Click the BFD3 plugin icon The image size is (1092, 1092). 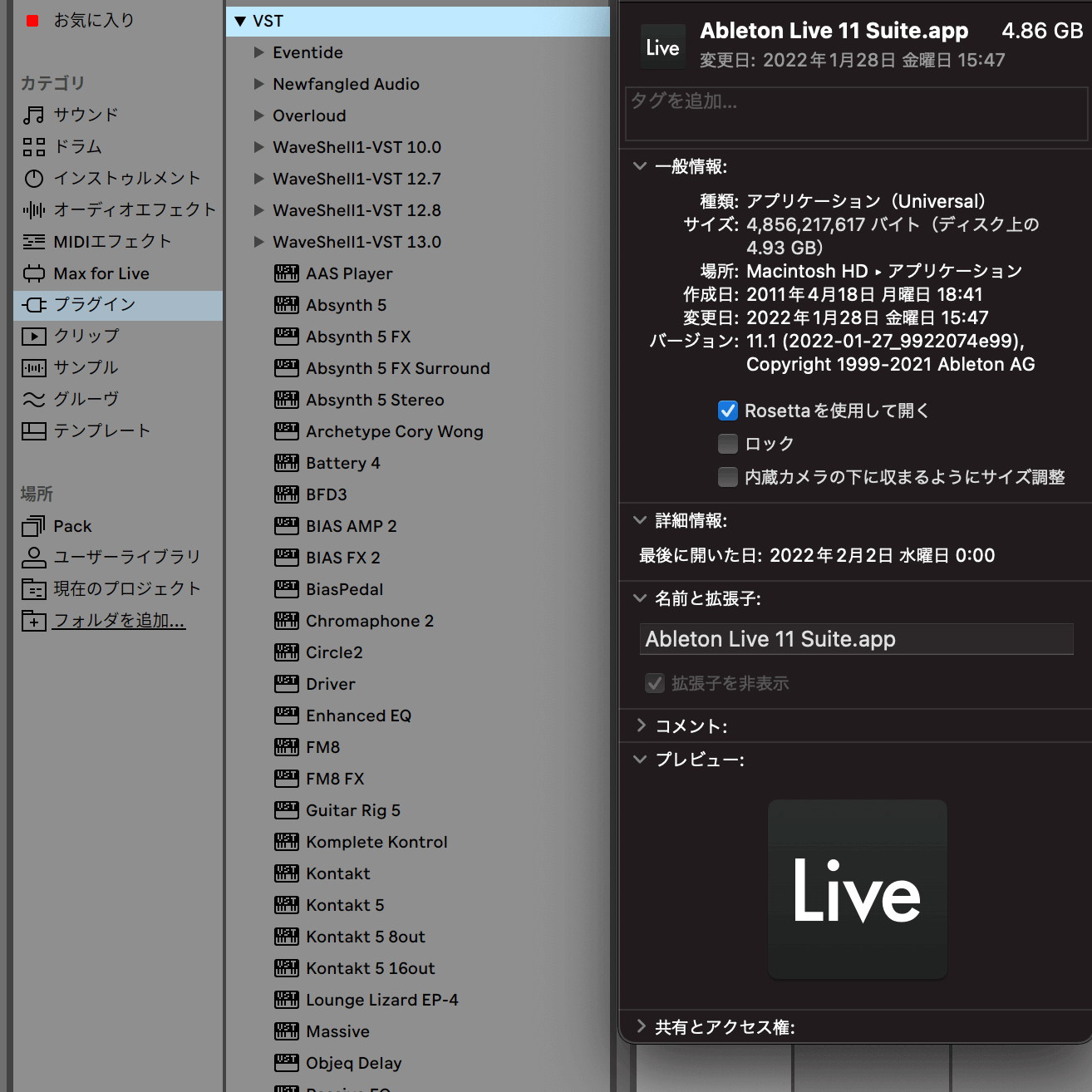(286, 494)
